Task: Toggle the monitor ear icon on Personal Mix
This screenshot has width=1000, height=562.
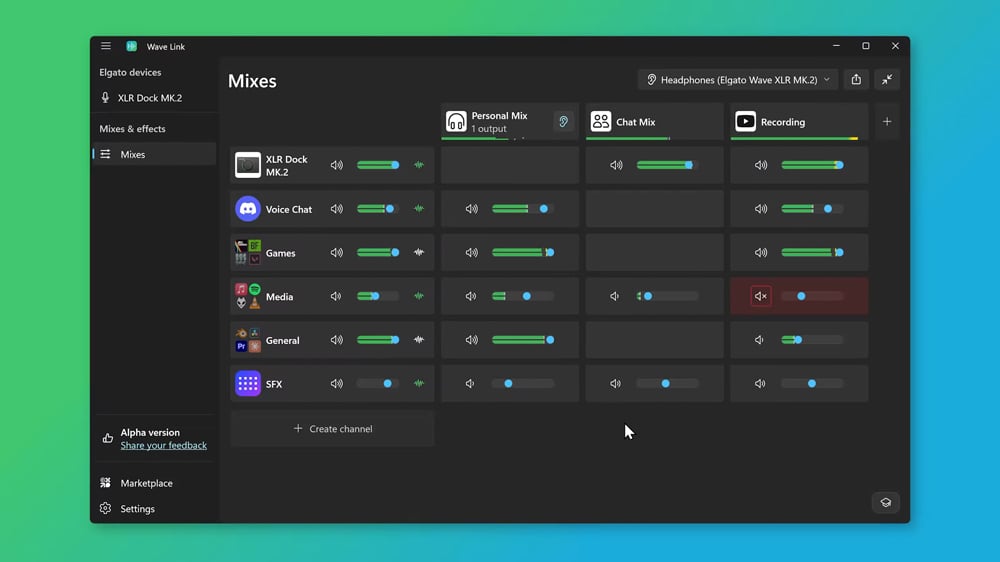Action: pyautogui.click(x=563, y=122)
